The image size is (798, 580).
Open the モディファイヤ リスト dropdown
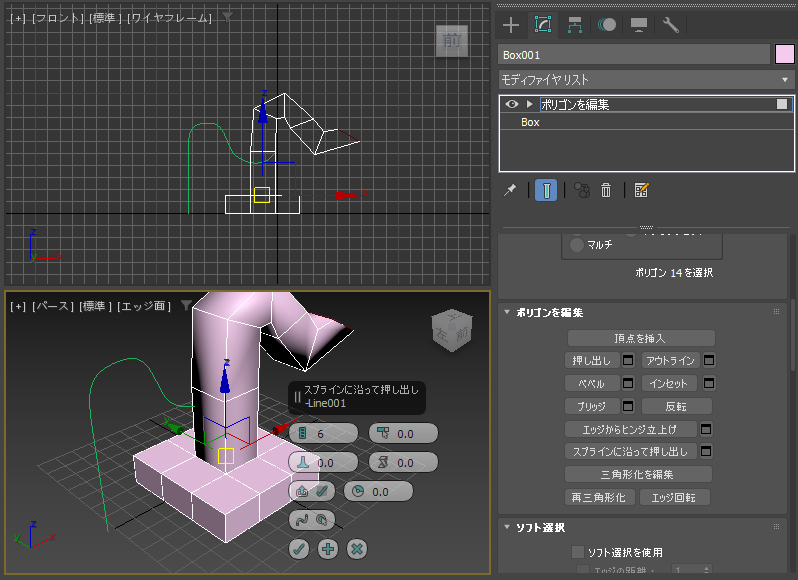[x=646, y=80]
